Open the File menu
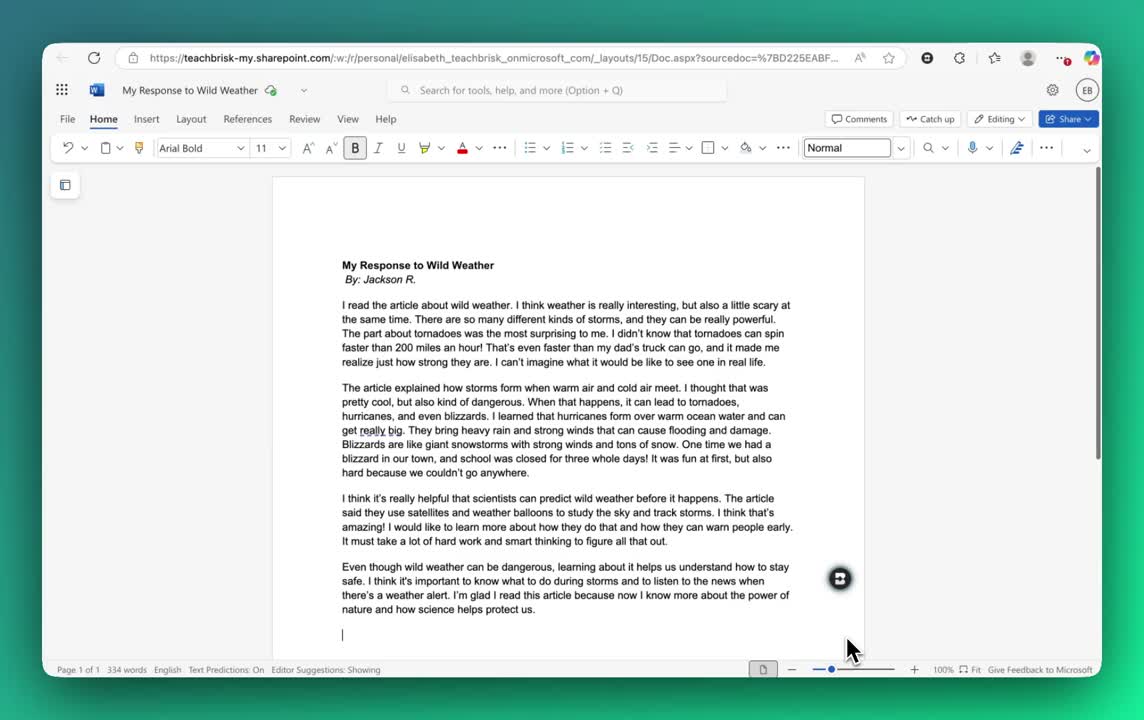1144x720 pixels. click(67, 119)
